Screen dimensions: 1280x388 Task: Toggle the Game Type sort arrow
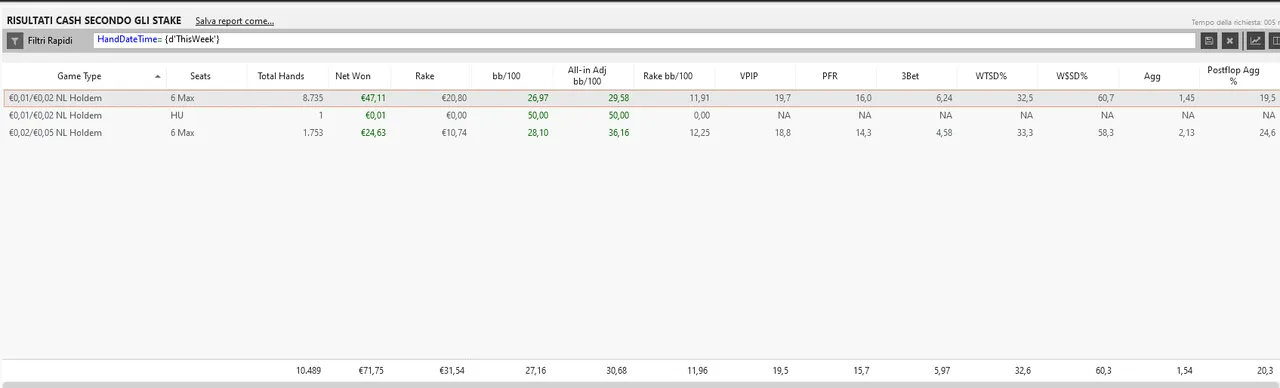157,76
